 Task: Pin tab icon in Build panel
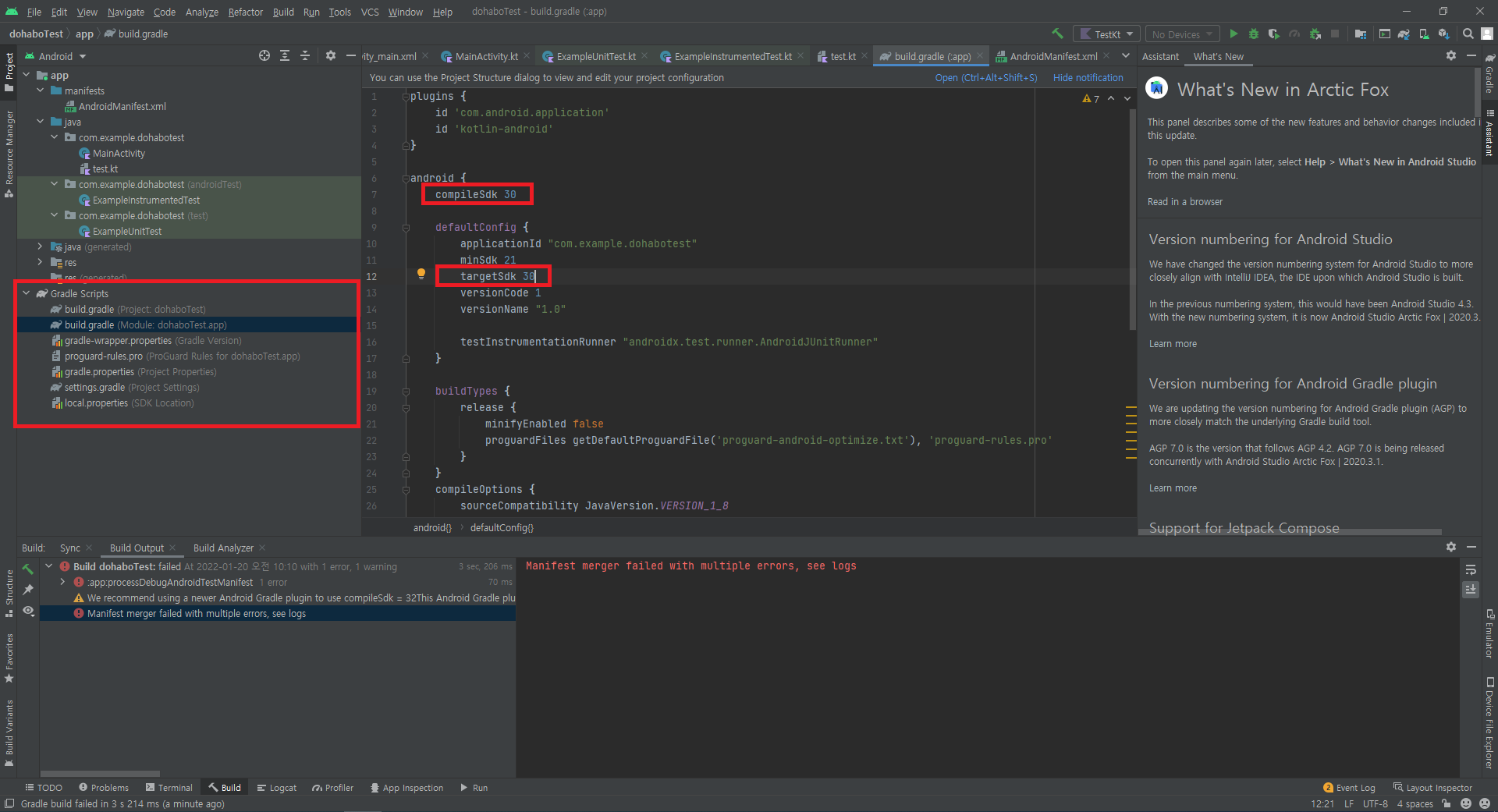tap(28, 590)
